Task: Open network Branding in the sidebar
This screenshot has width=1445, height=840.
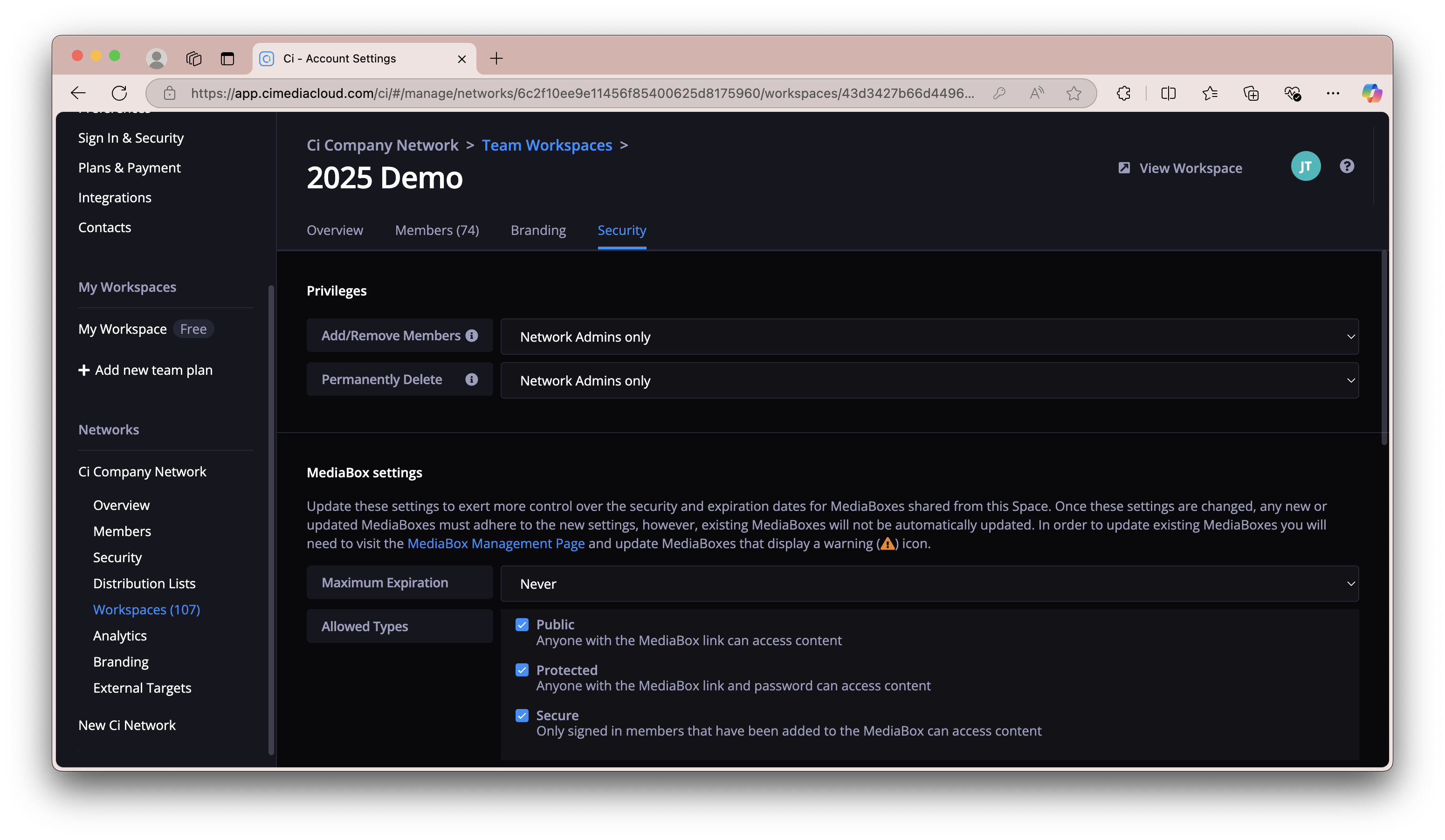Action: [121, 662]
